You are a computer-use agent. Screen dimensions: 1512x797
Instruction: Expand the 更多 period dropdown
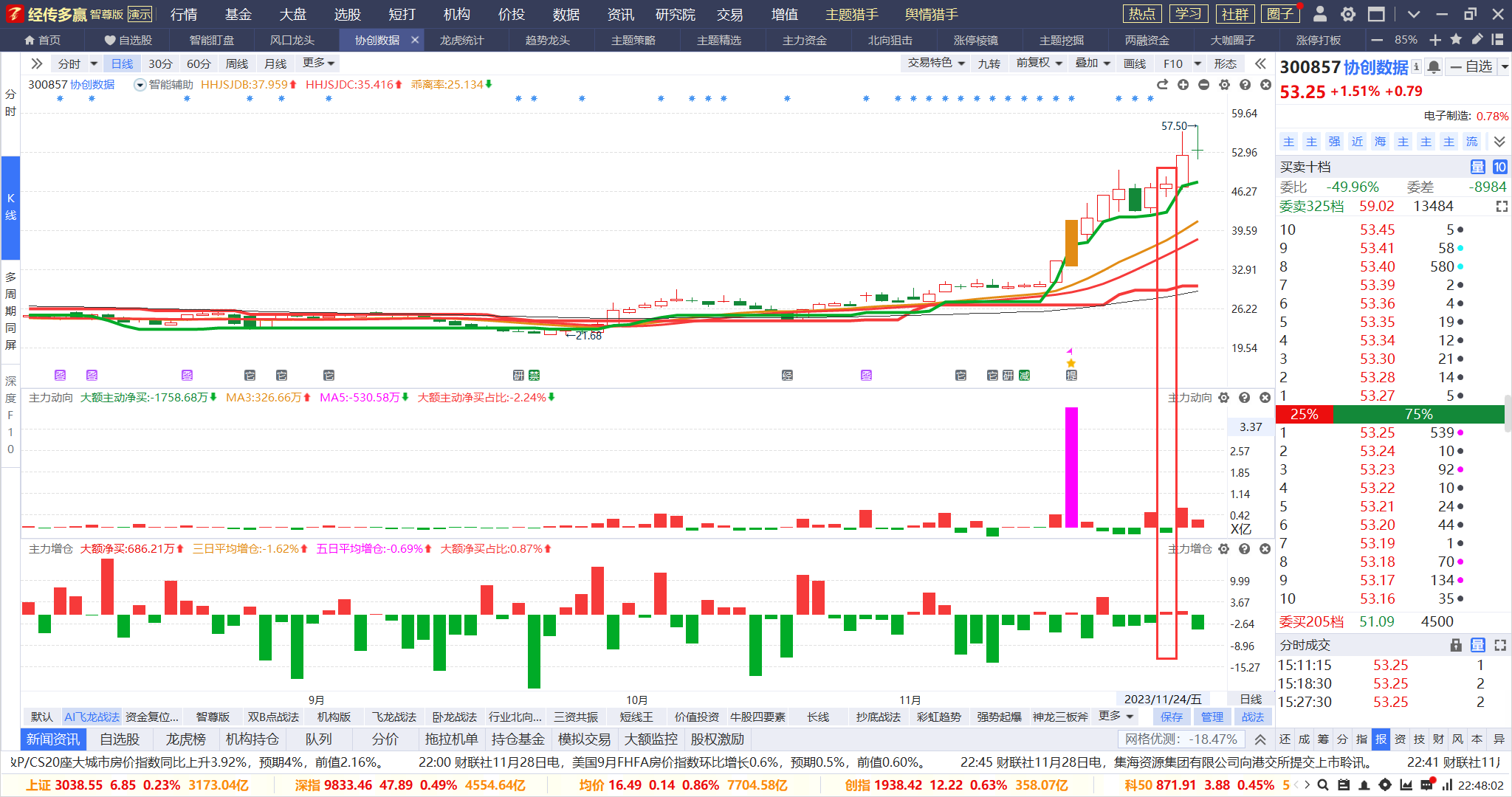[319, 63]
